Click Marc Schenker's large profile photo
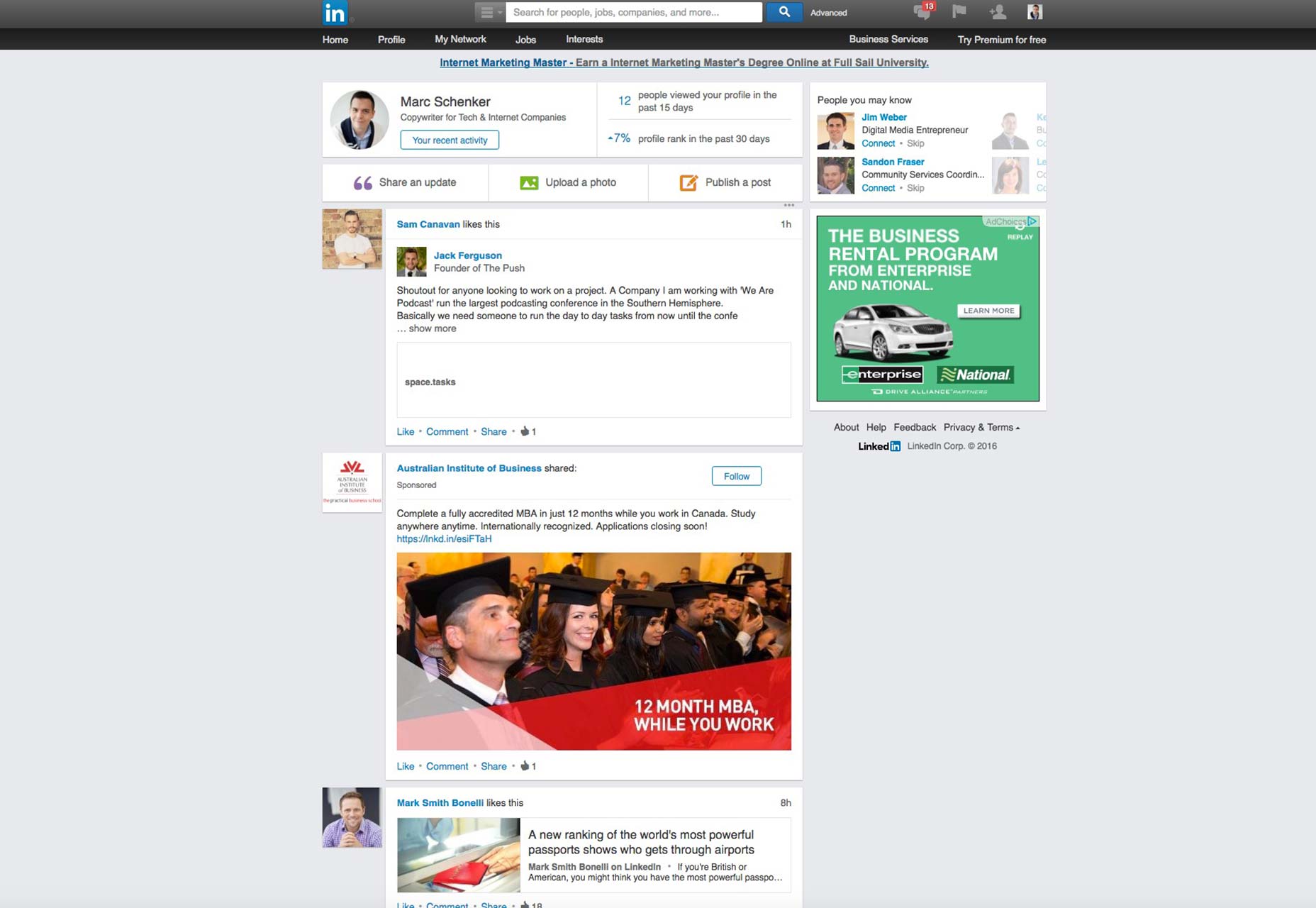The image size is (1316, 908). tap(359, 119)
